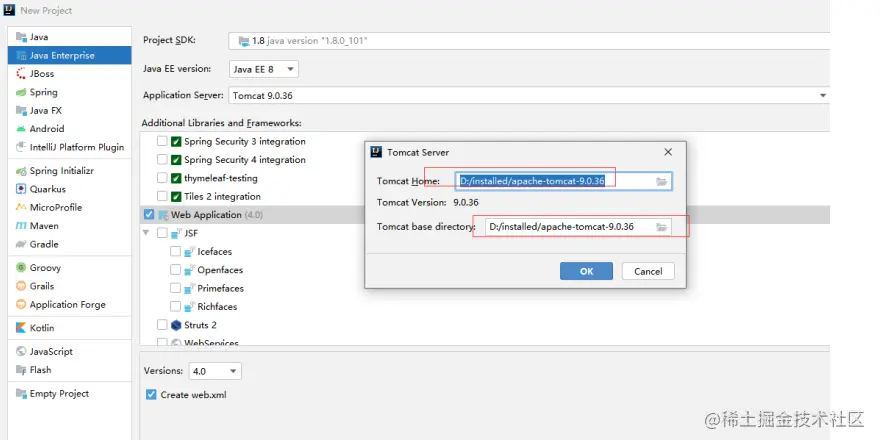Browse folder icon for Tomcat base directory
The height and width of the screenshot is (445, 880).
tap(662, 227)
